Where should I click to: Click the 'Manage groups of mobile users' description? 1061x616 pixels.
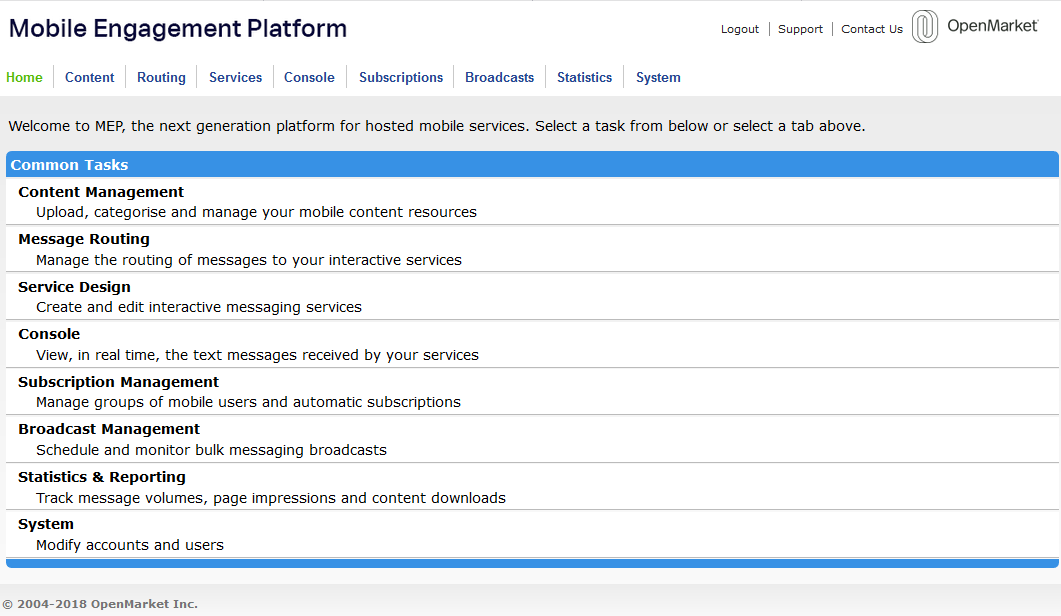pos(248,402)
